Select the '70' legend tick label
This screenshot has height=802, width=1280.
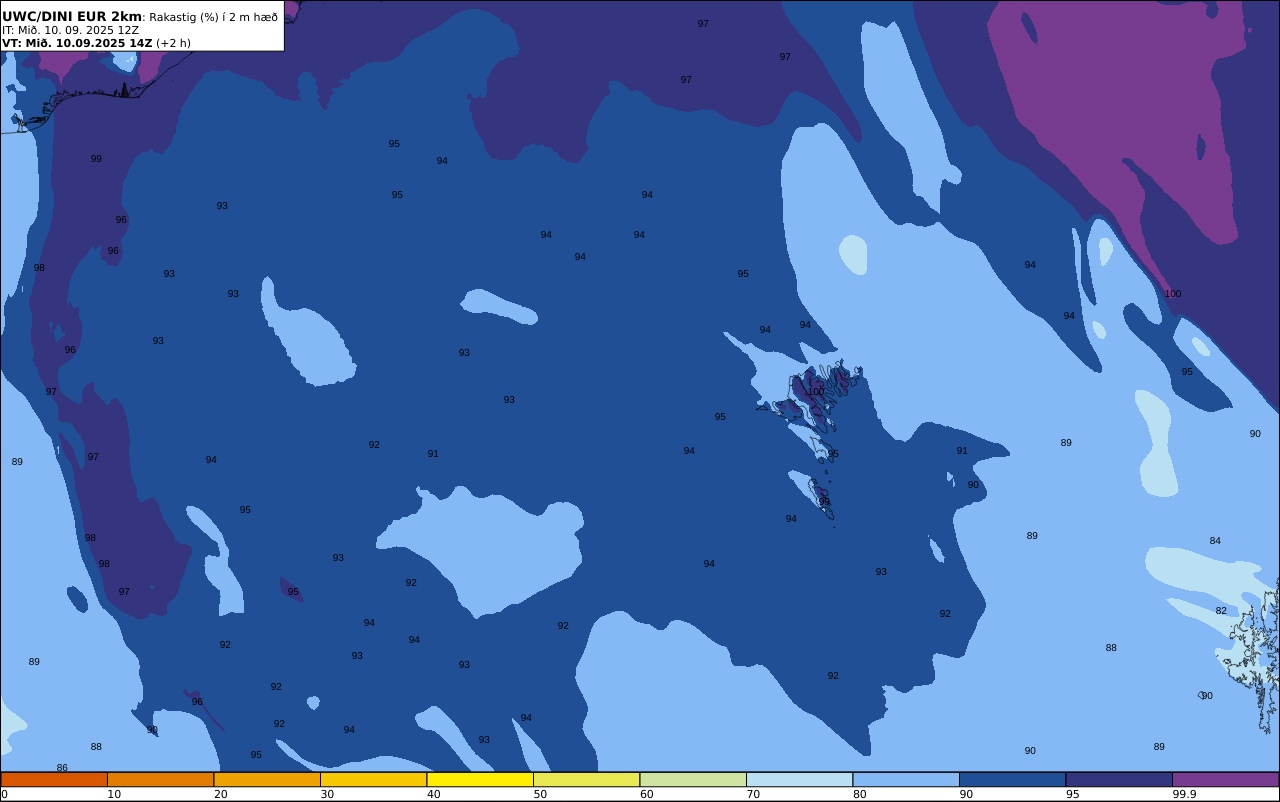point(753,794)
